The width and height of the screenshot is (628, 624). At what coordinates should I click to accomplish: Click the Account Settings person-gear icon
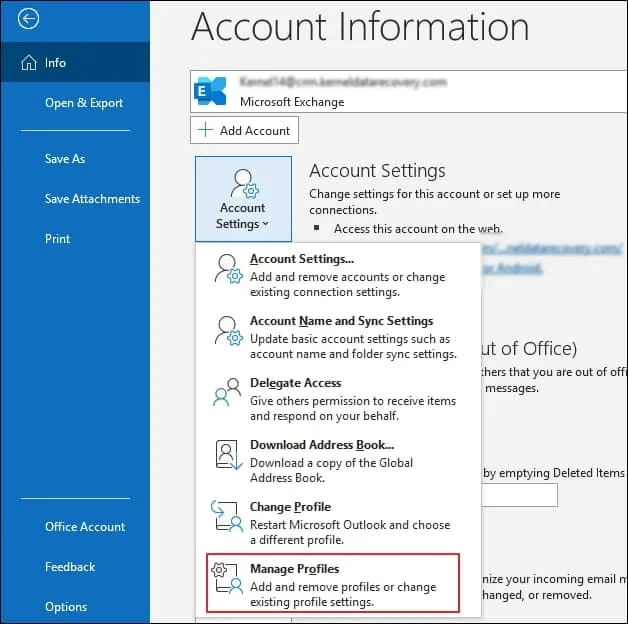coord(245,184)
